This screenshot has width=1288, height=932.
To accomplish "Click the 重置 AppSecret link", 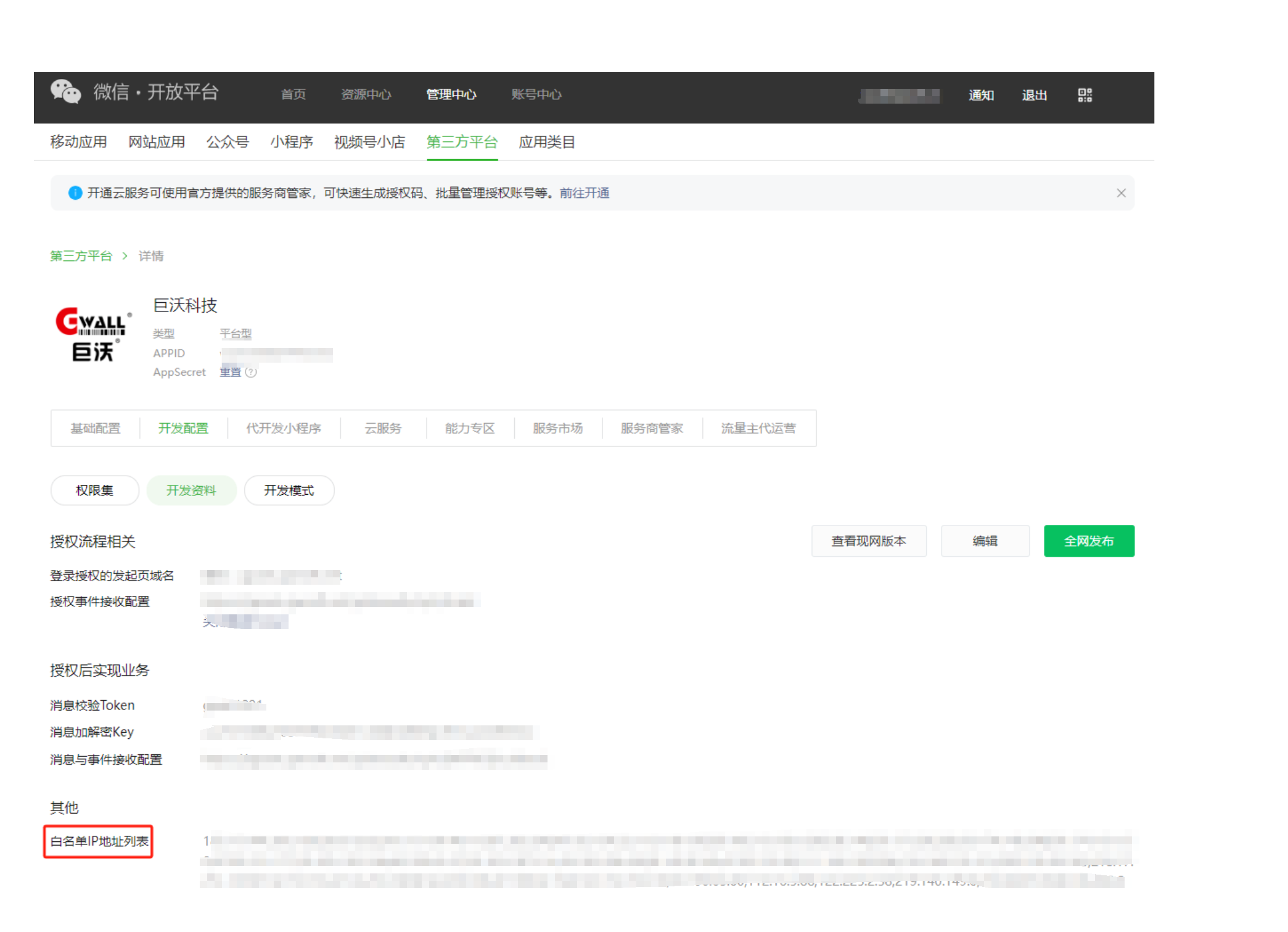I will (230, 373).
